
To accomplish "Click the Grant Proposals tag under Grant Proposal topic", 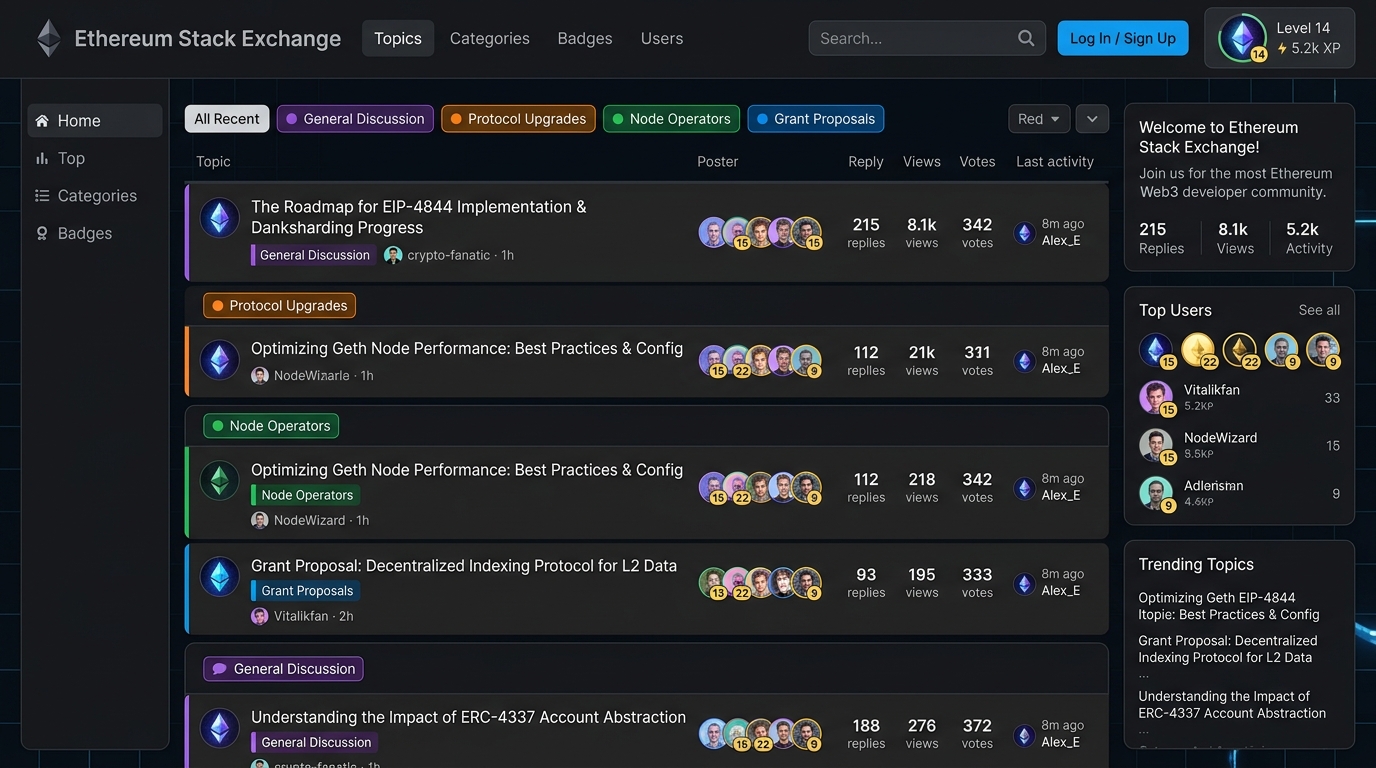I will coord(306,591).
